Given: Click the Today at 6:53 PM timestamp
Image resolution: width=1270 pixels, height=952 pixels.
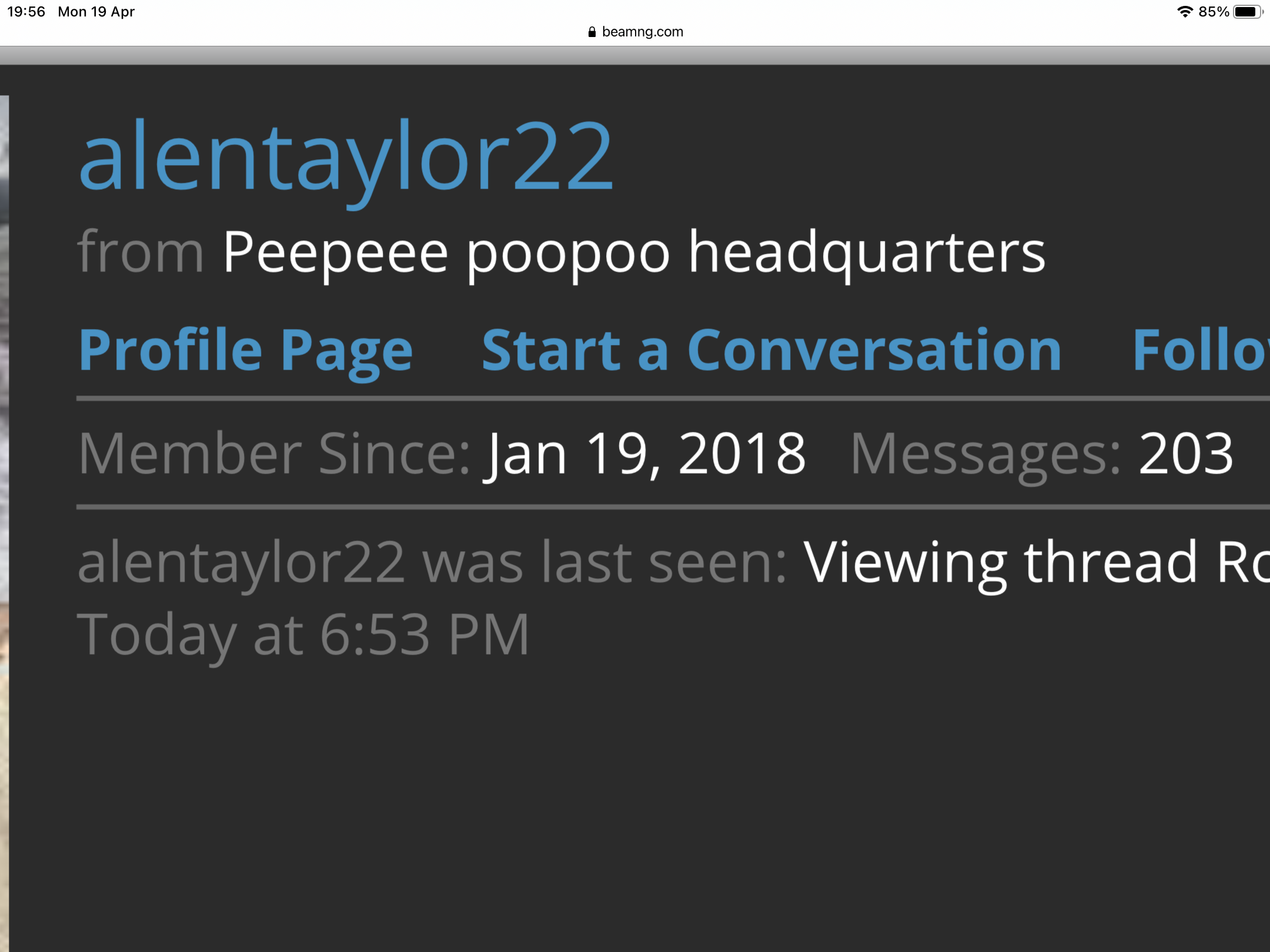Looking at the screenshot, I should pos(303,636).
